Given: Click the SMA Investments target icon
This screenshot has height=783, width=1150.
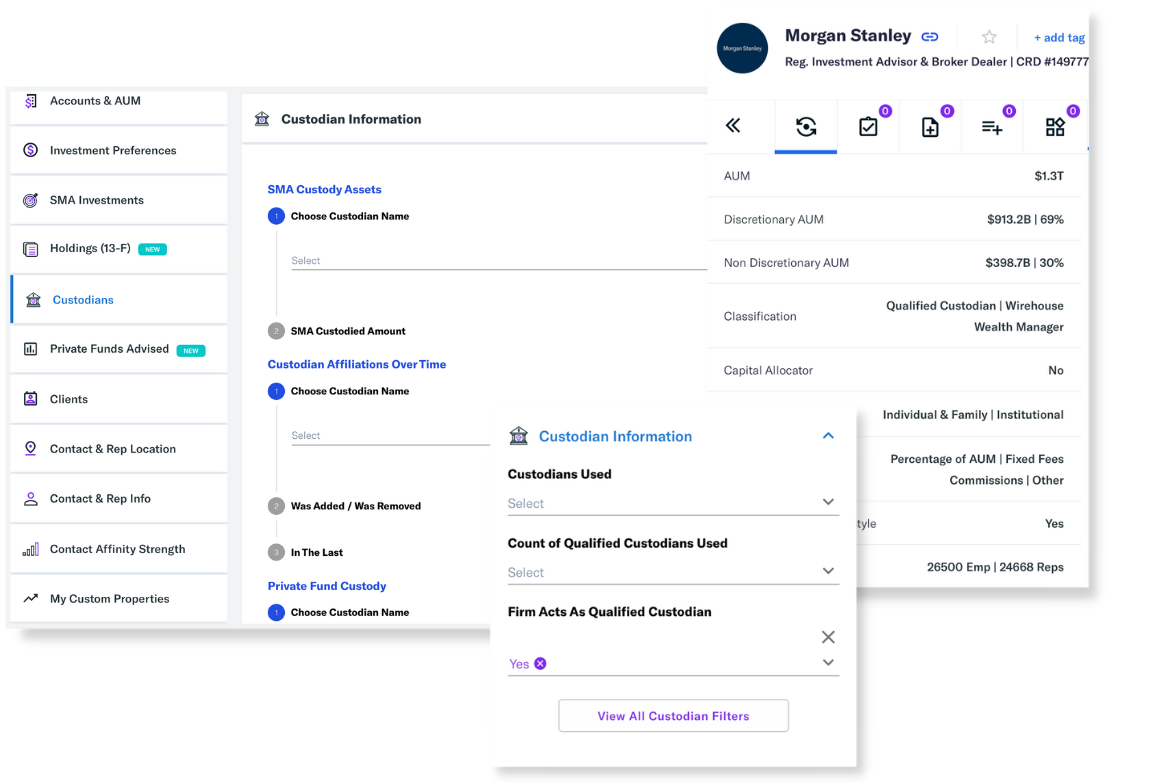Looking at the screenshot, I should pos(30,200).
